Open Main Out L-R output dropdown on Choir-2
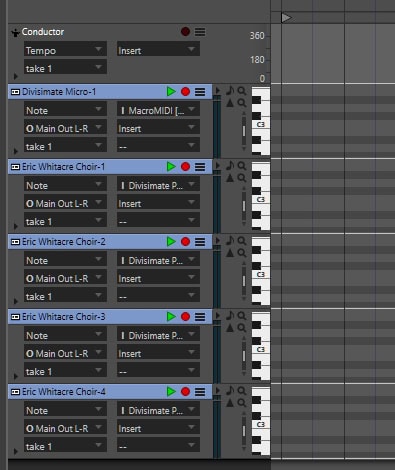 tap(65, 278)
